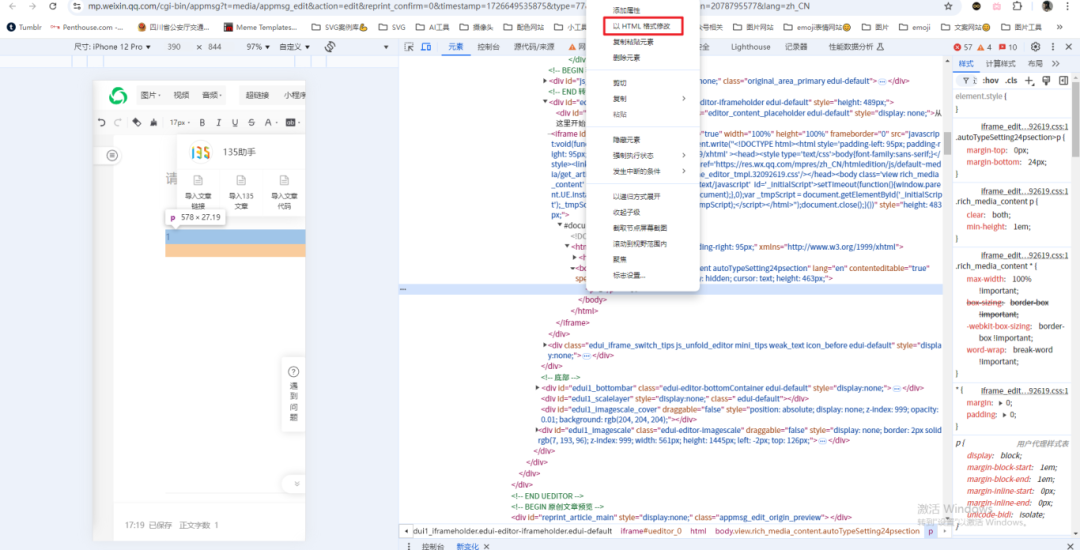Toggle bold formatting in the editor

202,123
